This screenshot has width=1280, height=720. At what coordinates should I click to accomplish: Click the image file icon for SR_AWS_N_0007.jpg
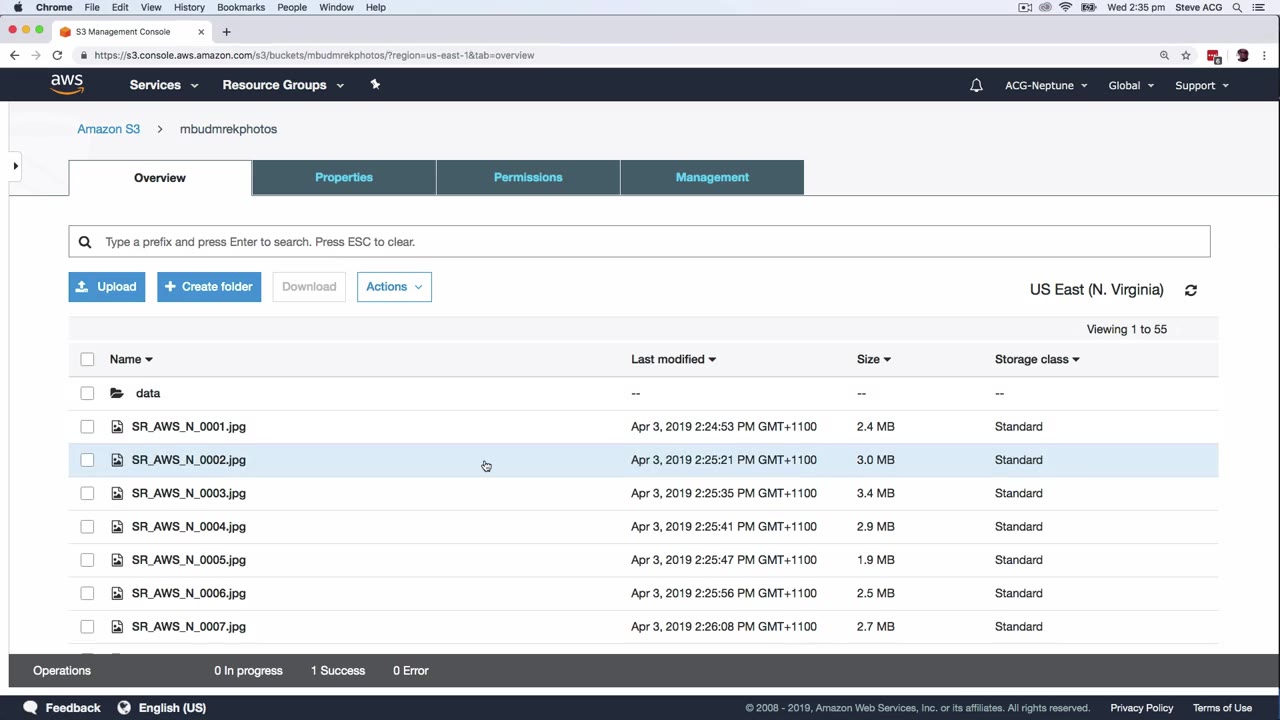[x=117, y=627]
